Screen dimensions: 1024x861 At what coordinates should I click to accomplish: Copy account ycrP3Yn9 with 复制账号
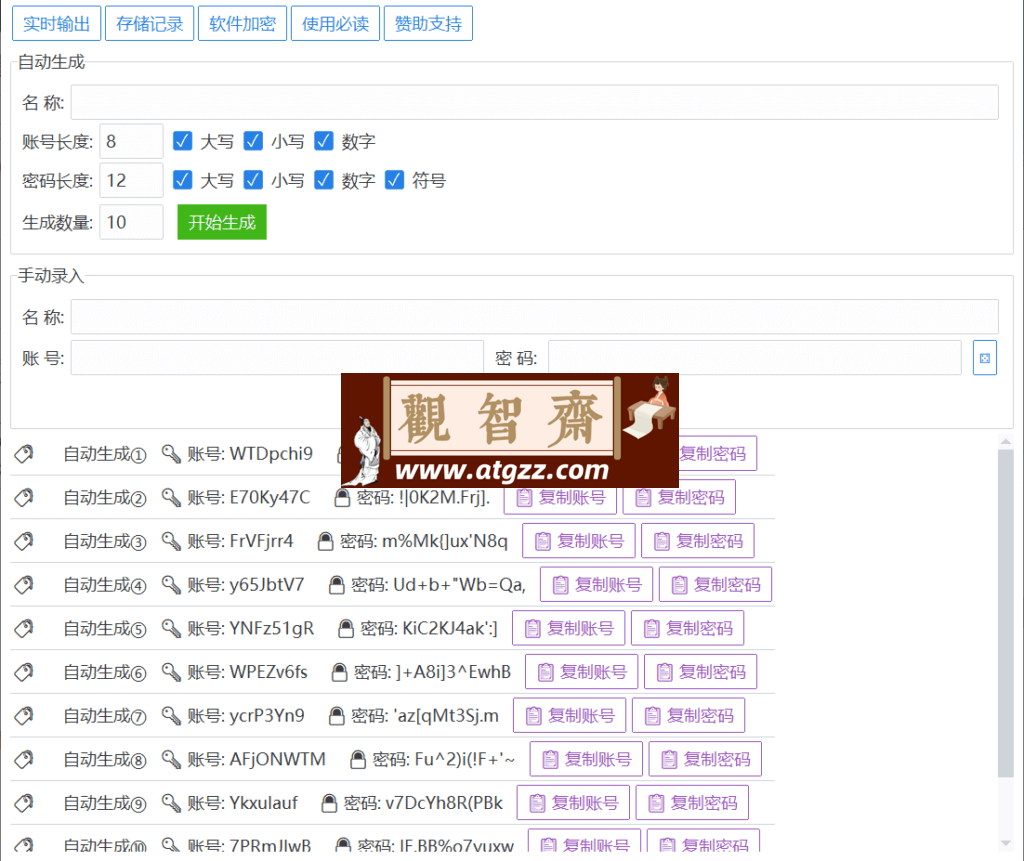[x=569, y=715]
